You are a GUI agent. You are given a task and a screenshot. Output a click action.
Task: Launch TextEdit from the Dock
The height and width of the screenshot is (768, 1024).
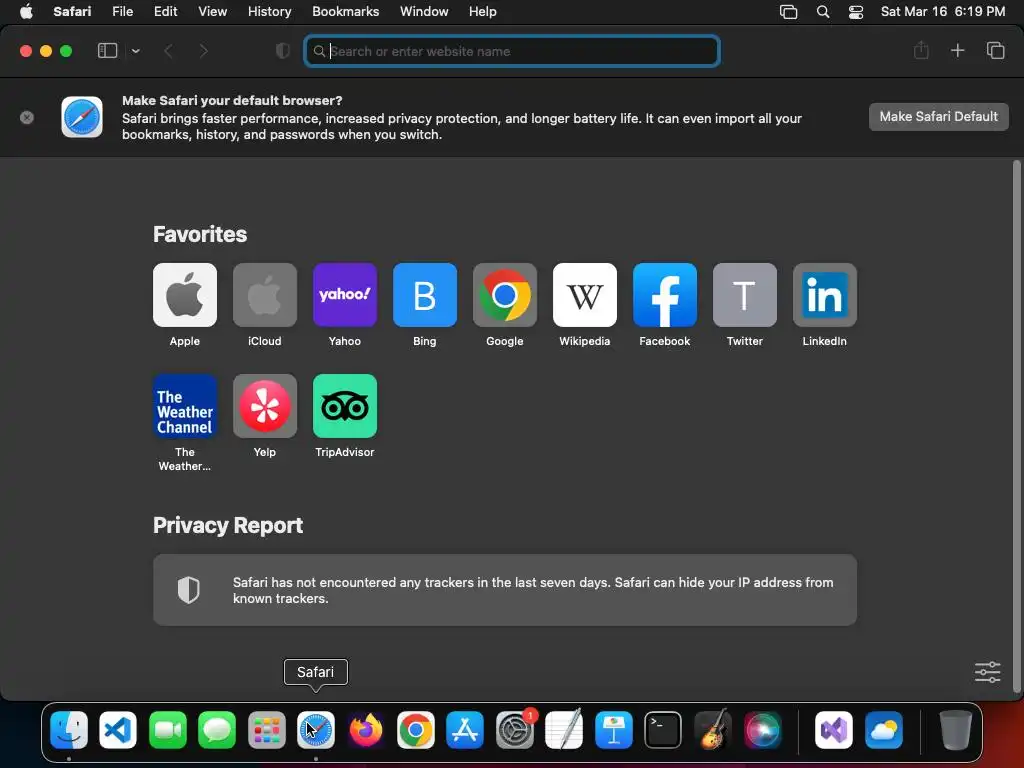[564, 729]
